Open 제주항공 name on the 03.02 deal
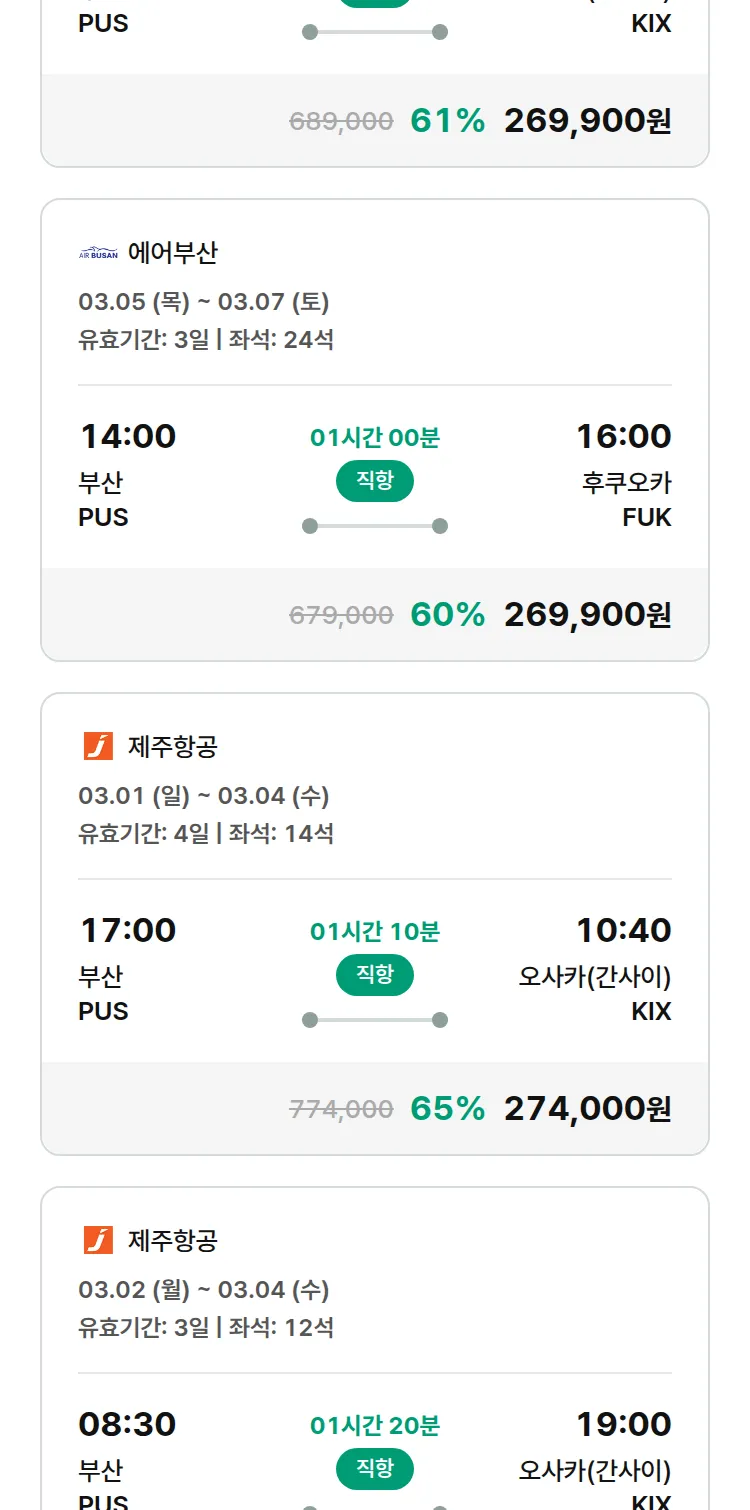This screenshot has height=1510, width=750. tap(172, 1240)
